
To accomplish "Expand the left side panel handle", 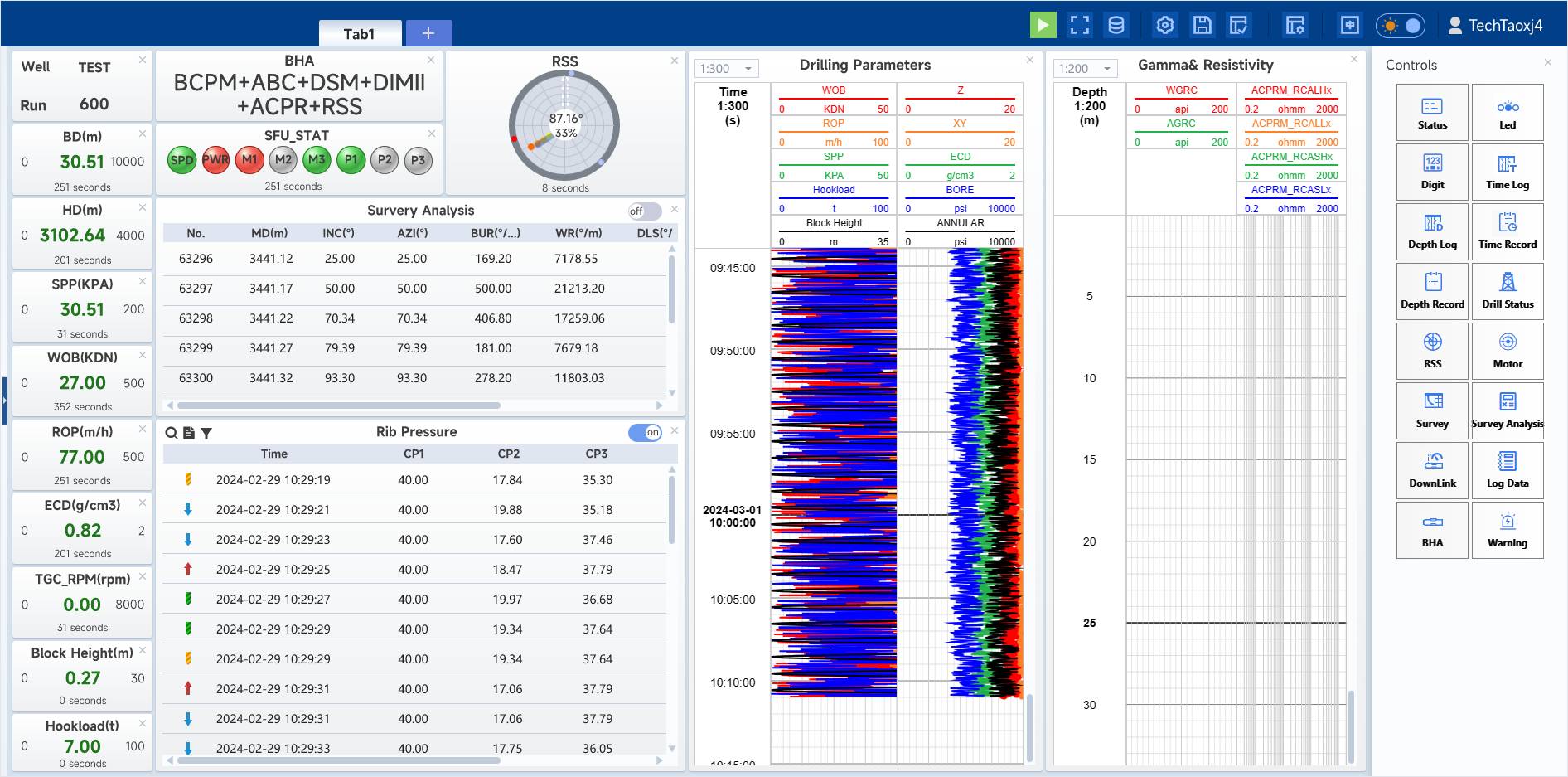I will tap(4, 401).
